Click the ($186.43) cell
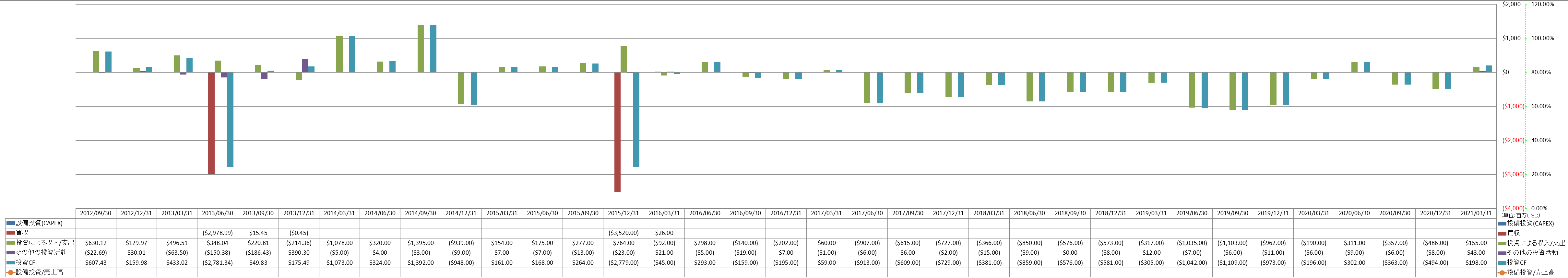This screenshot has width=1568, height=278. click(258, 252)
